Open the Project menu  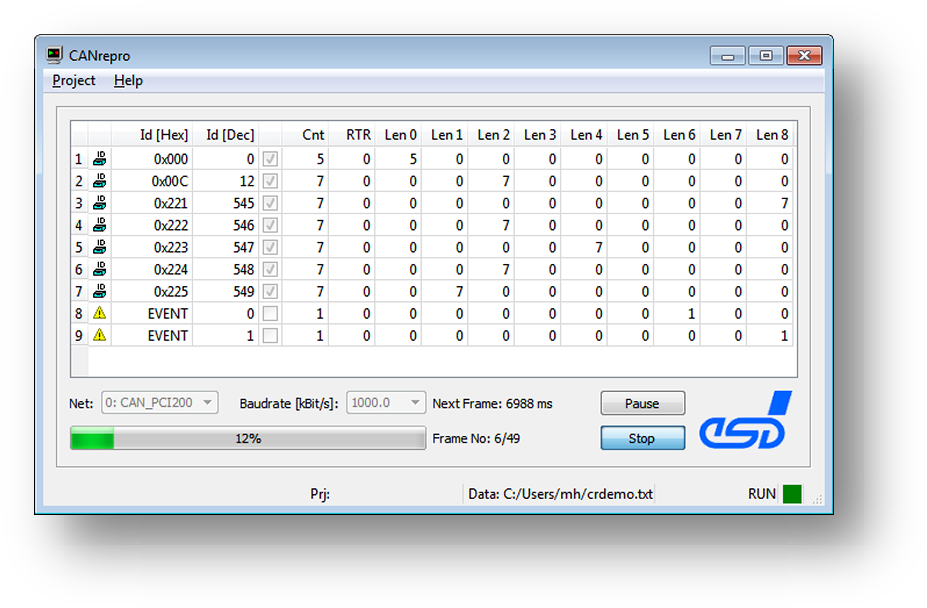pos(73,80)
